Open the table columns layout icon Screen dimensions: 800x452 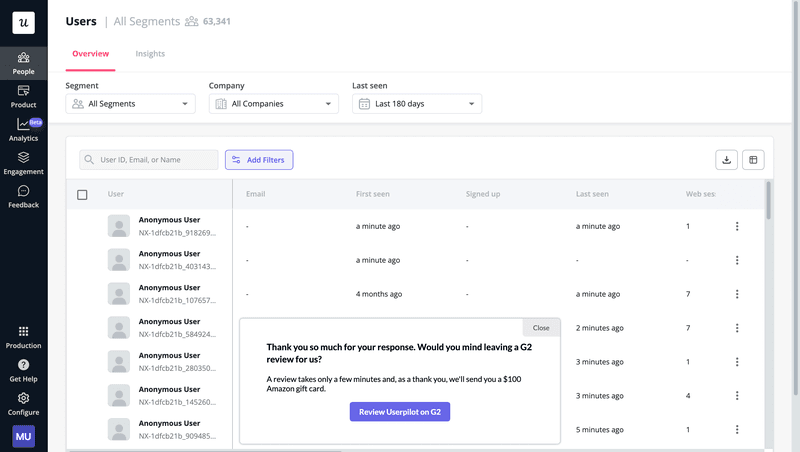point(754,159)
